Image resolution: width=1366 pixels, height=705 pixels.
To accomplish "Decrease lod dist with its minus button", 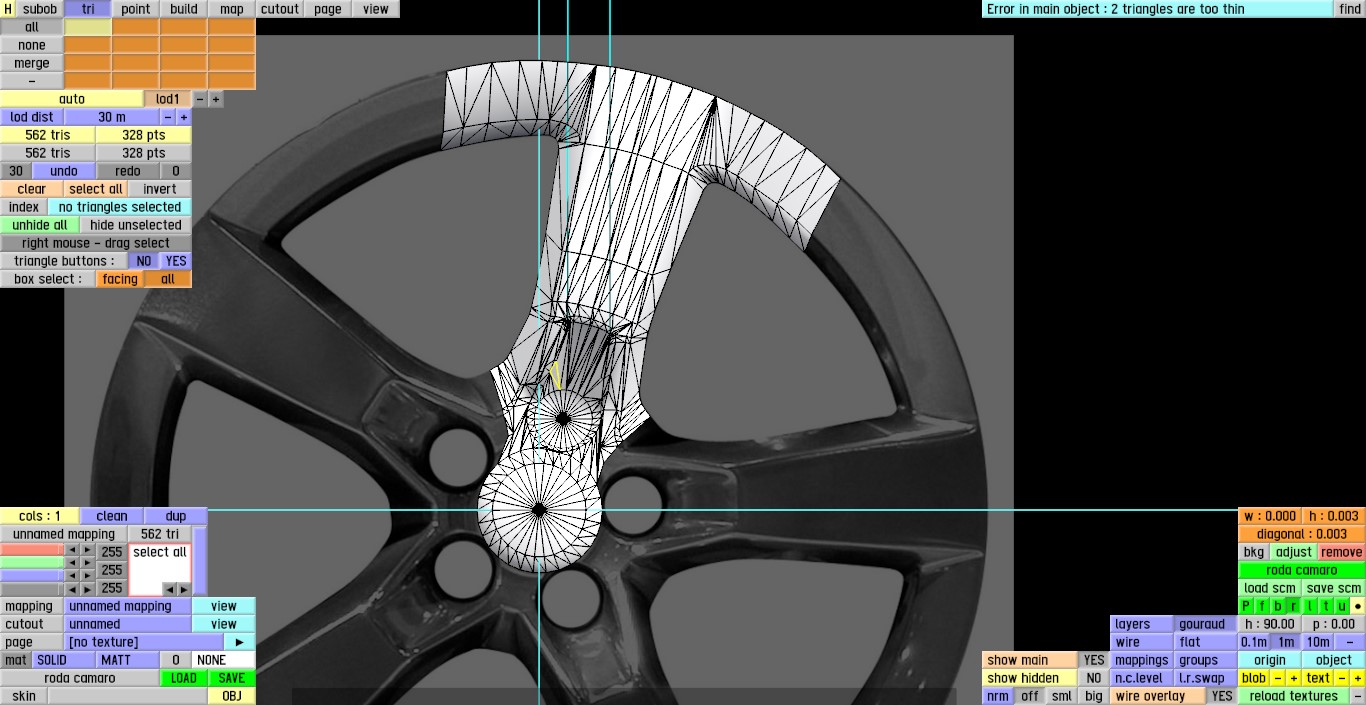I will pos(168,117).
